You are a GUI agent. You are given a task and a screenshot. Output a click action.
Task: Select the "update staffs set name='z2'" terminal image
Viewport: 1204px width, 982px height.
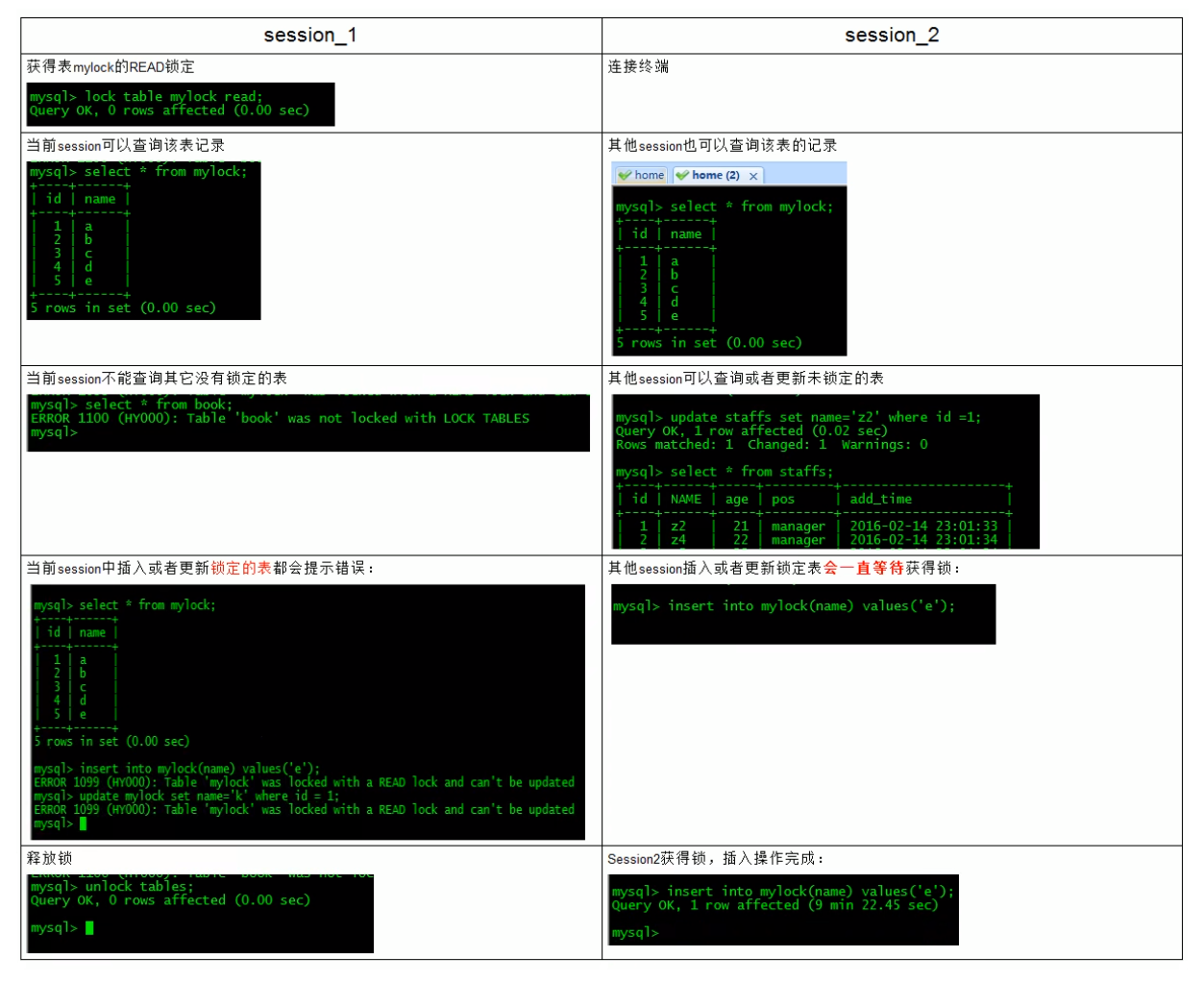pyautogui.click(x=824, y=471)
